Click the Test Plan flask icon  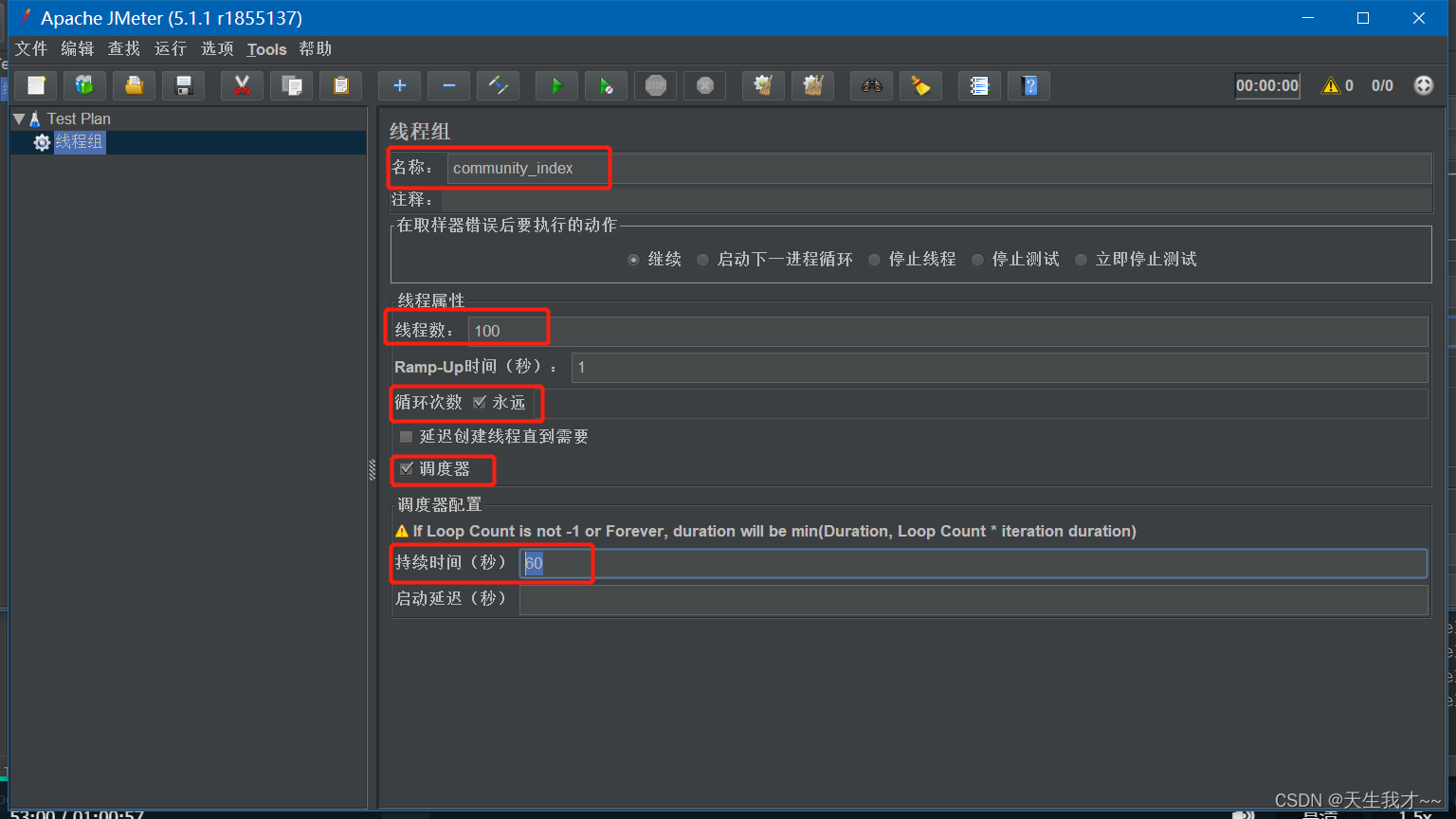(x=35, y=118)
